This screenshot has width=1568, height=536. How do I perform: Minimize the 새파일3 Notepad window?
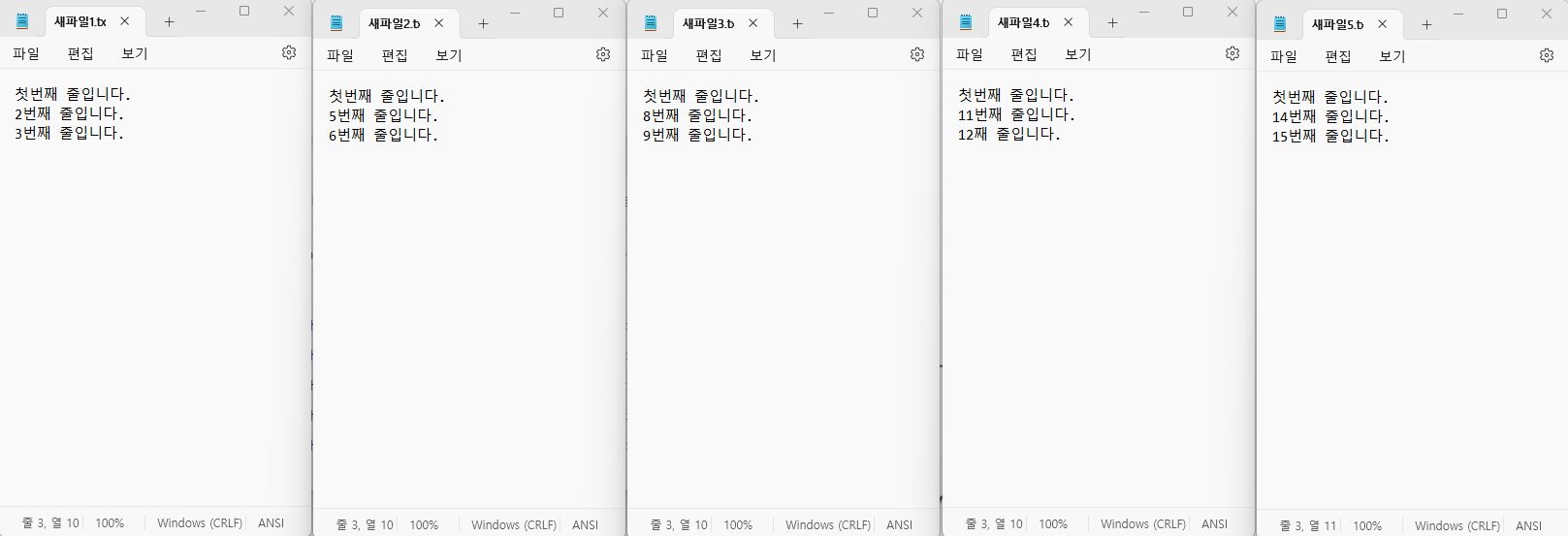(829, 13)
